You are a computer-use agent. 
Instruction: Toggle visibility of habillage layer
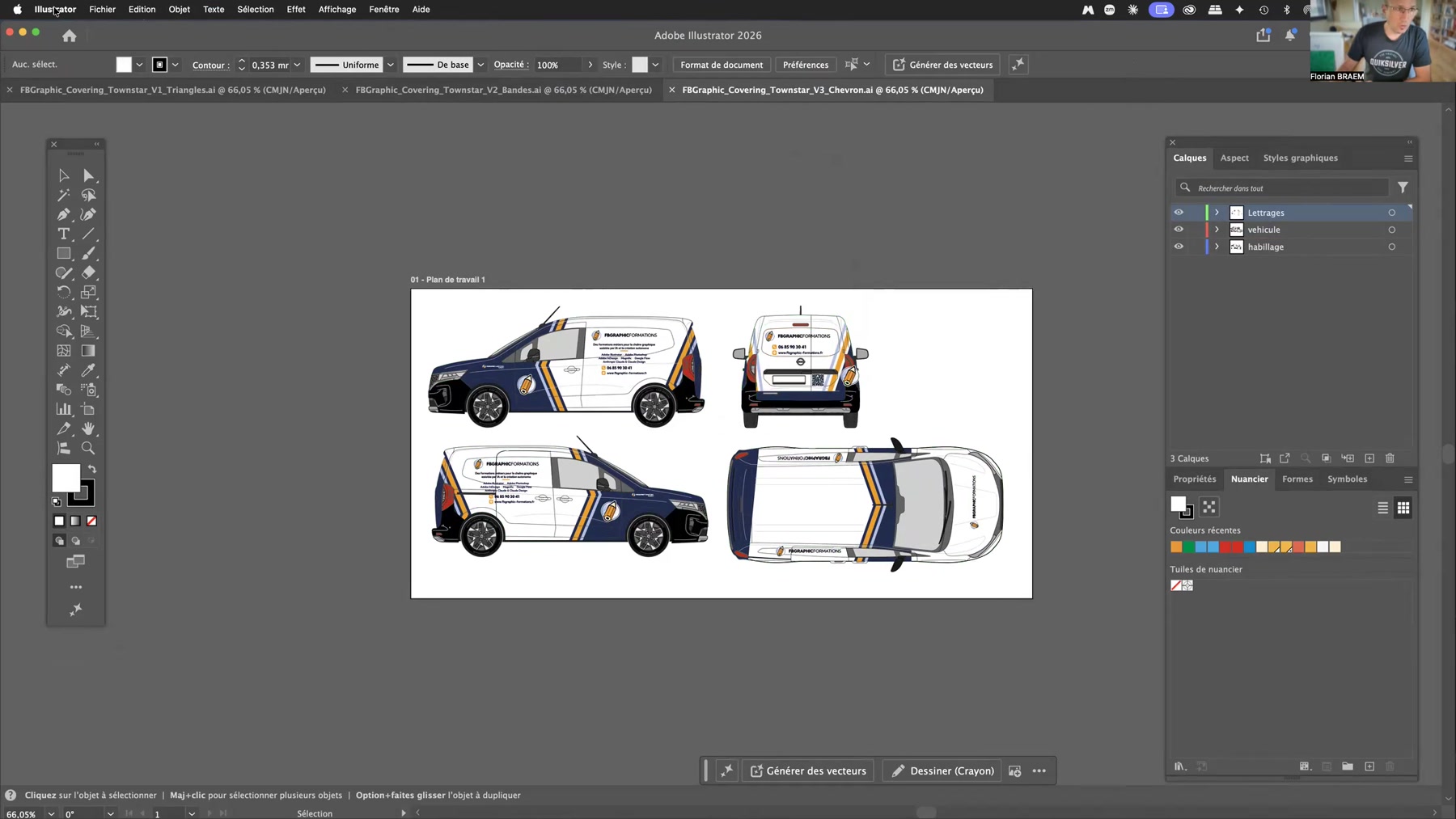click(1179, 247)
